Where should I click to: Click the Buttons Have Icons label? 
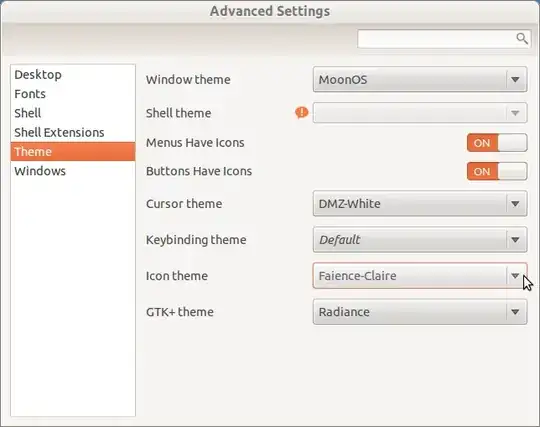click(199, 171)
